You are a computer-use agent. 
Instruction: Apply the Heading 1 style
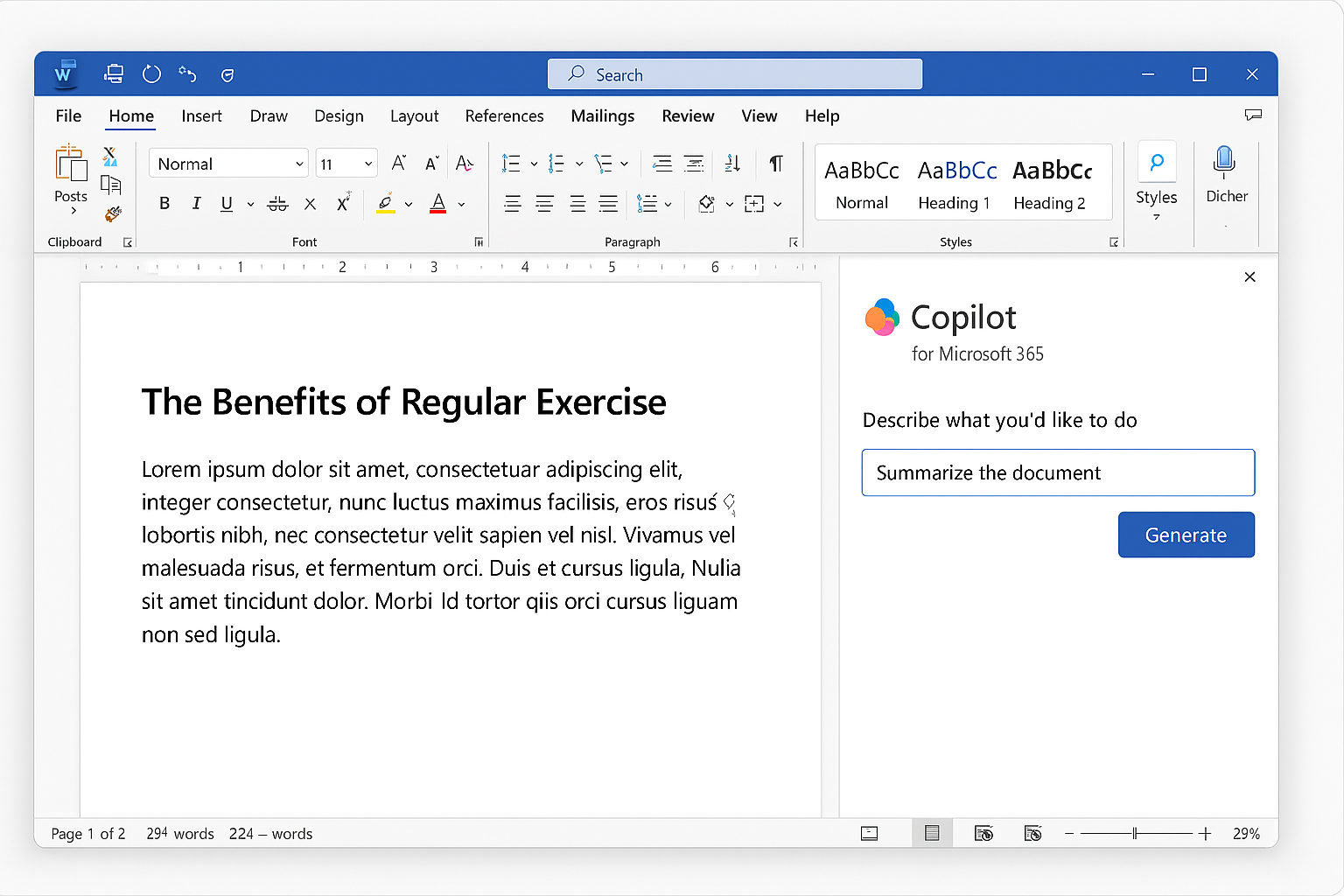point(956,184)
